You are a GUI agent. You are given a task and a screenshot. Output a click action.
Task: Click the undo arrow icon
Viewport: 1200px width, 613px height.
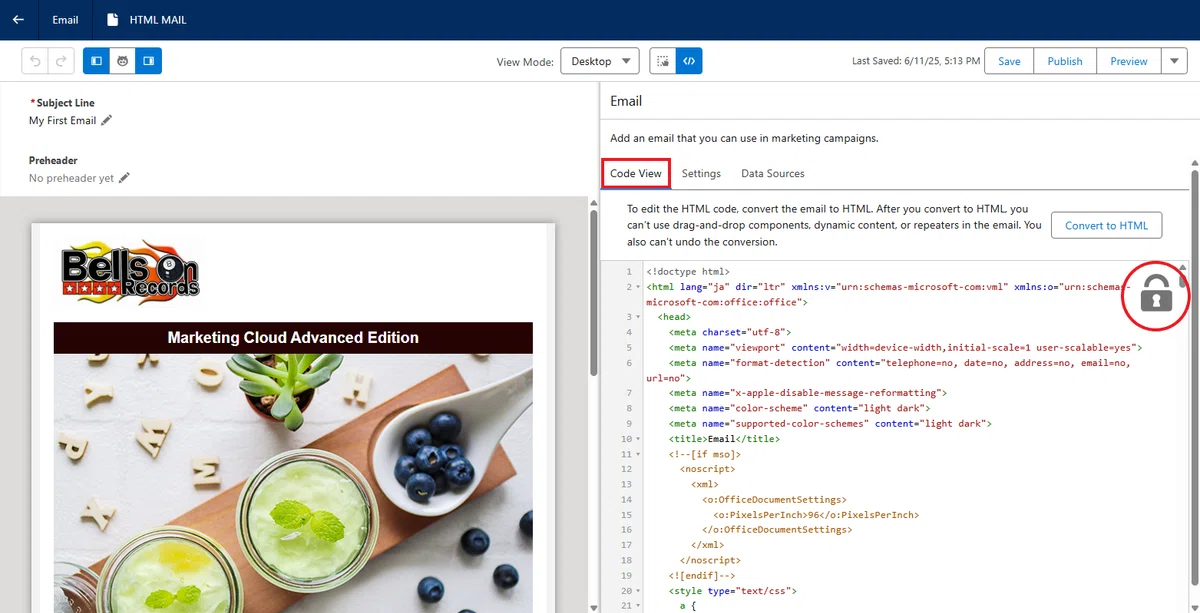click(36, 61)
